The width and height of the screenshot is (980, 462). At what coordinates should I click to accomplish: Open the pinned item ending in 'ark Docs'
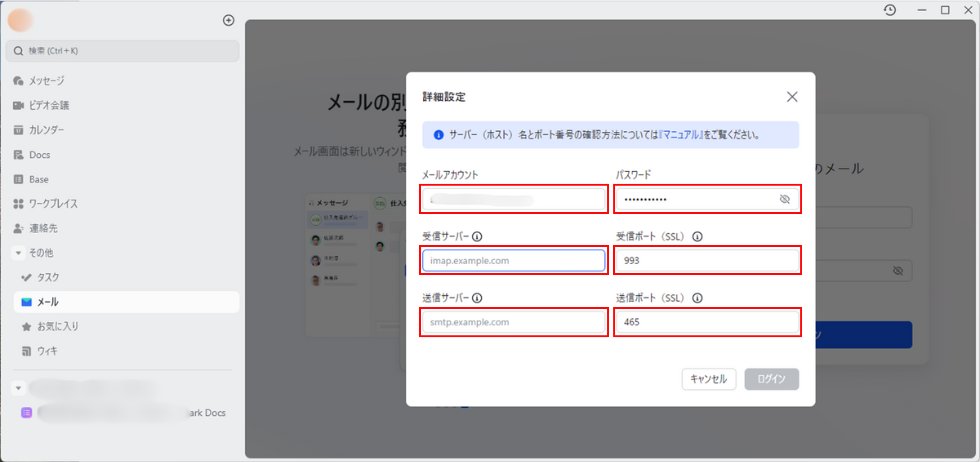(x=126, y=413)
